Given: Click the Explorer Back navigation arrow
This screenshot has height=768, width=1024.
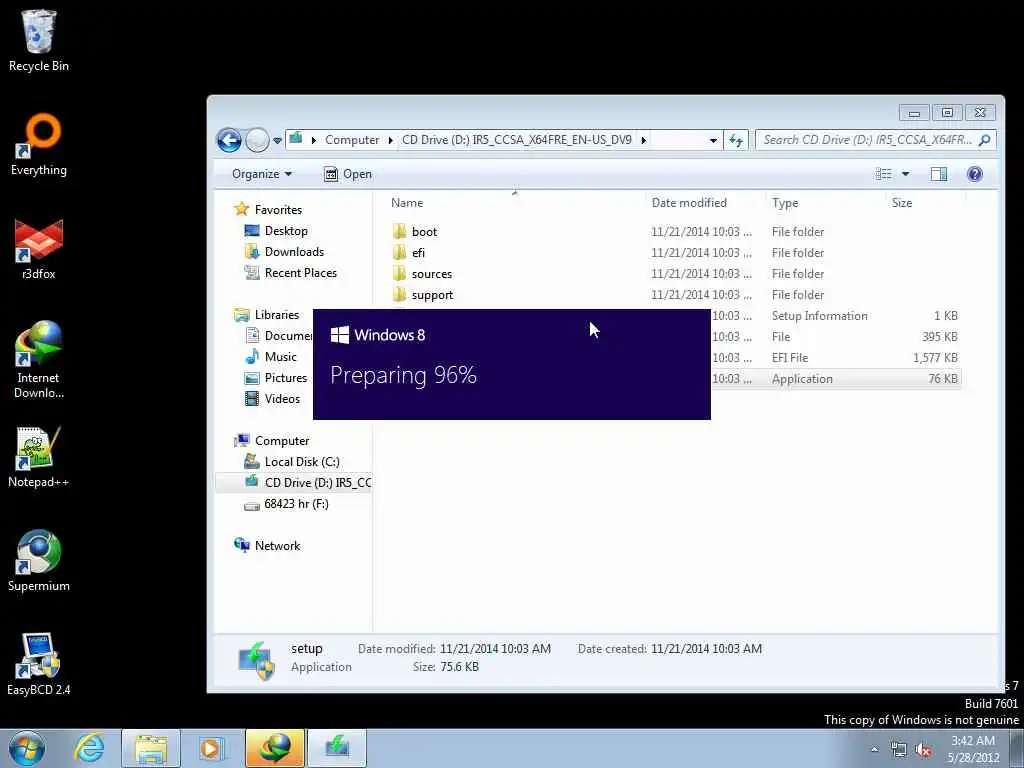Looking at the screenshot, I should [x=229, y=140].
